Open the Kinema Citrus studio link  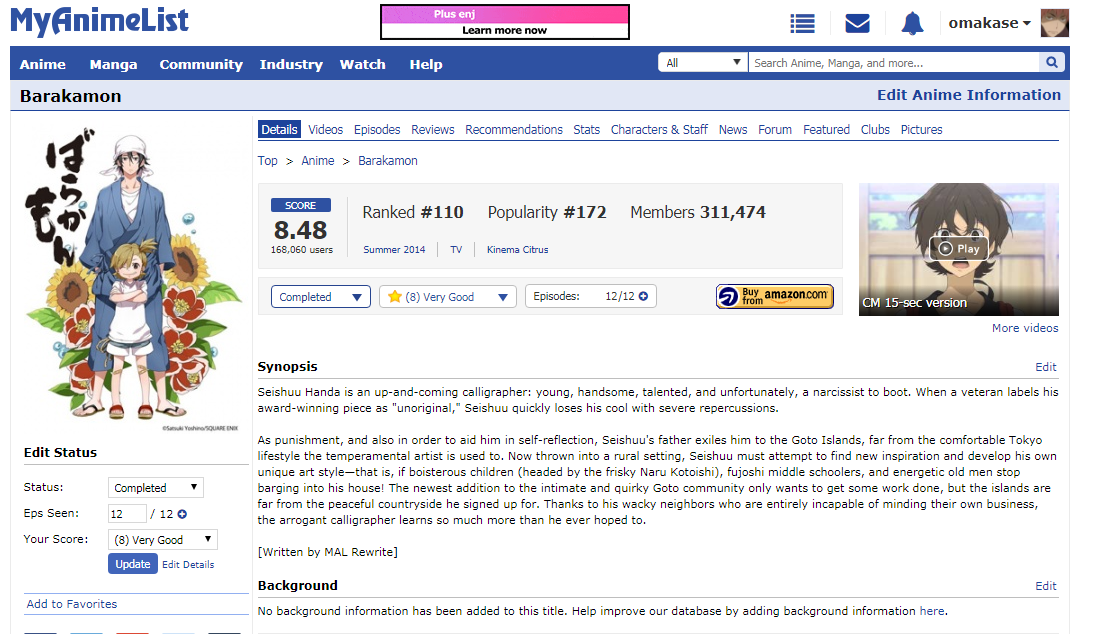[x=517, y=249]
